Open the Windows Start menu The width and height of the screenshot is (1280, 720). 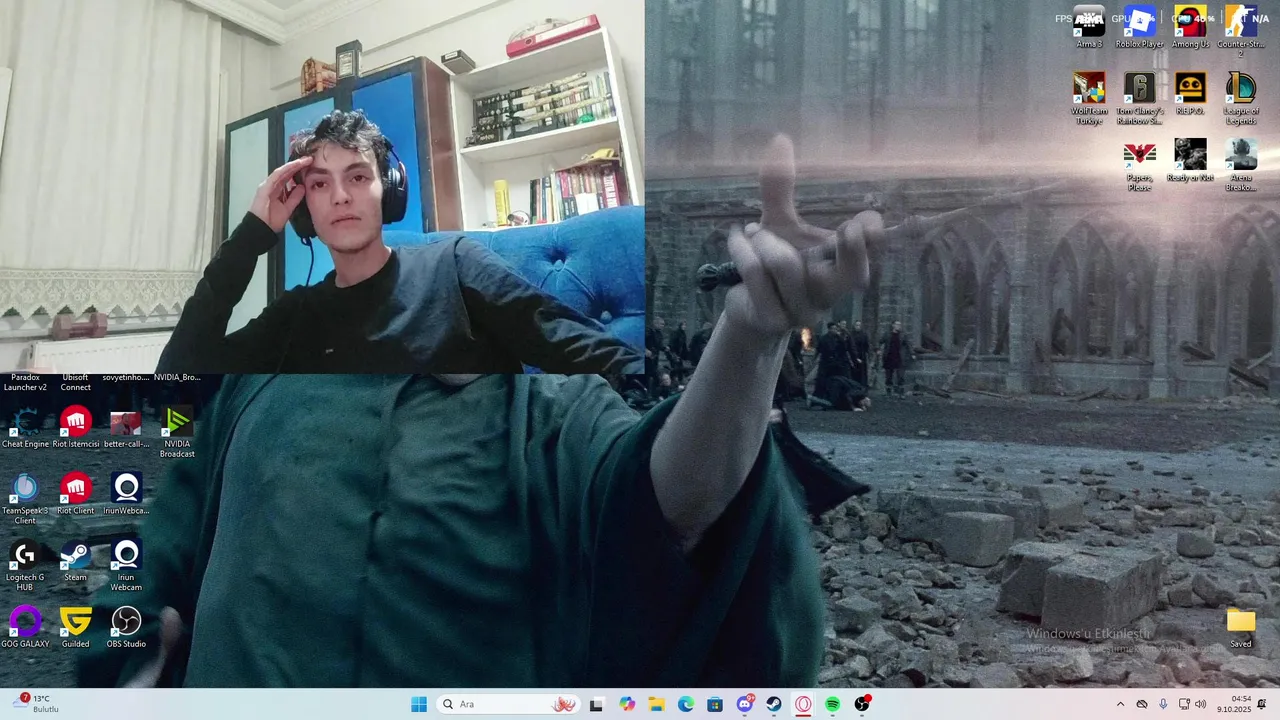coord(418,704)
